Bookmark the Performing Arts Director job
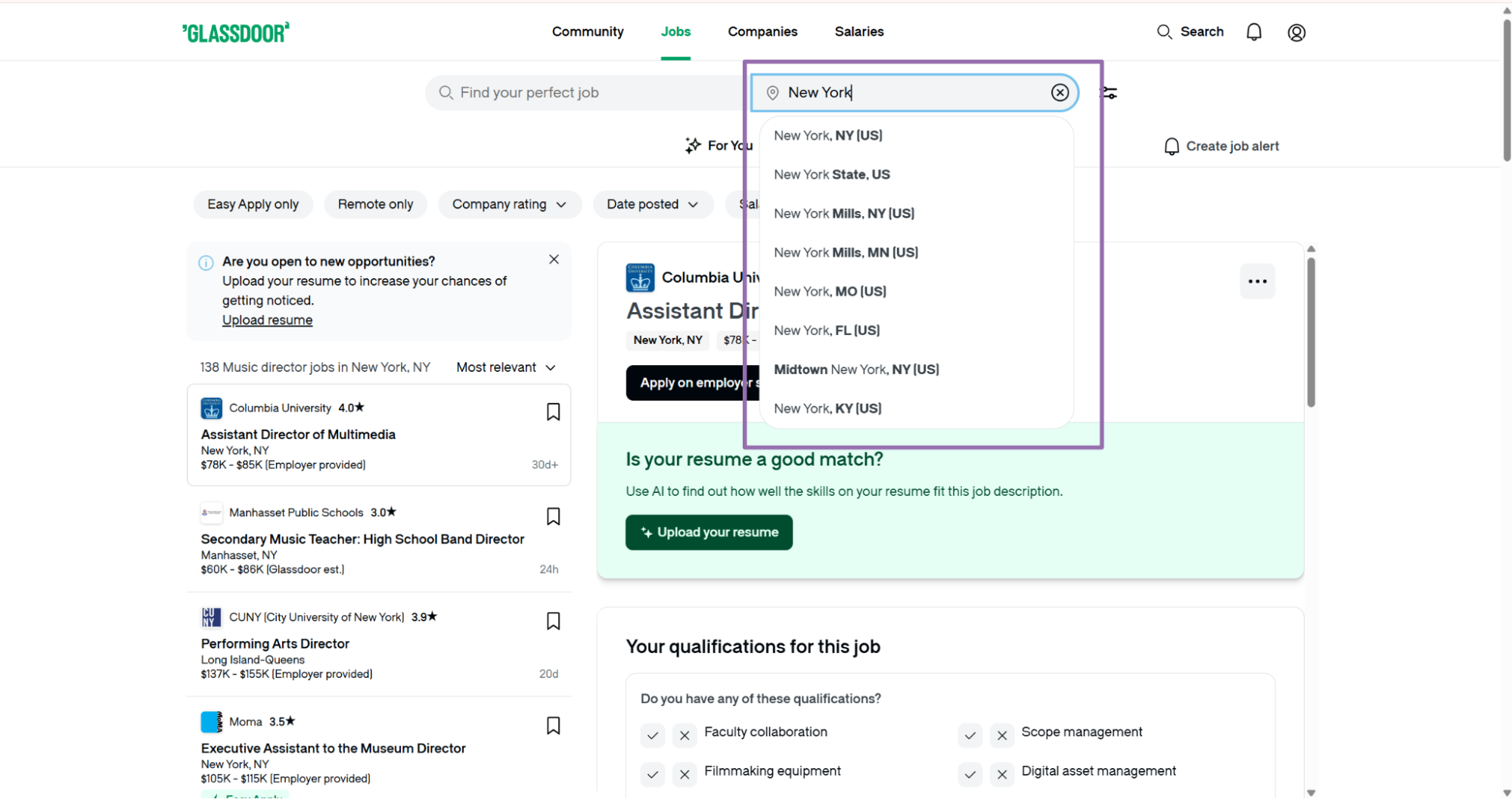This screenshot has height=799, width=1512. point(553,621)
